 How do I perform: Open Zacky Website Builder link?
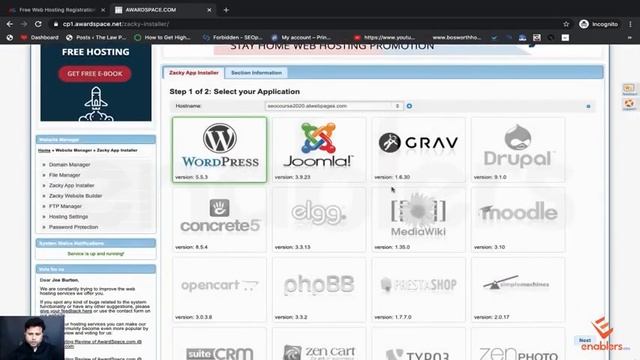[x=76, y=196]
